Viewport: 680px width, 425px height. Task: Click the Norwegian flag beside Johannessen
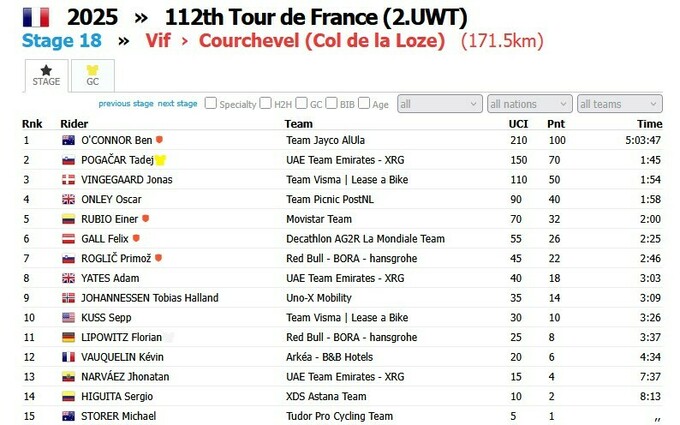pos(69,298)
